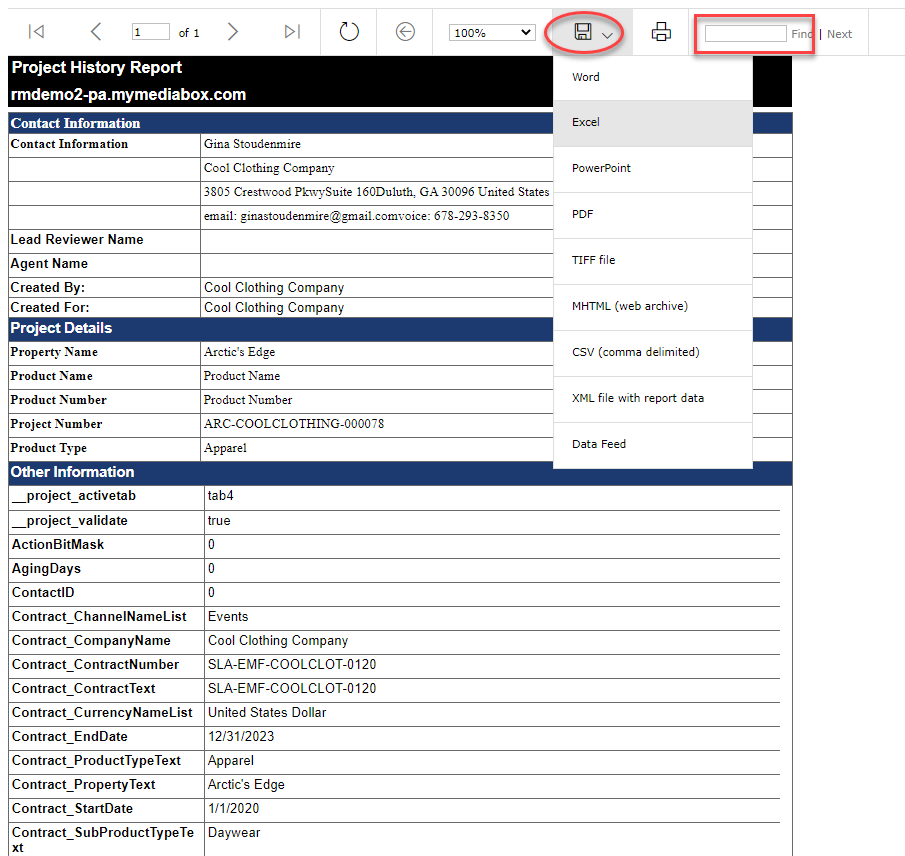
Task: Select Contract_PropertyText value Arctic's Edge
Action: 246,785
